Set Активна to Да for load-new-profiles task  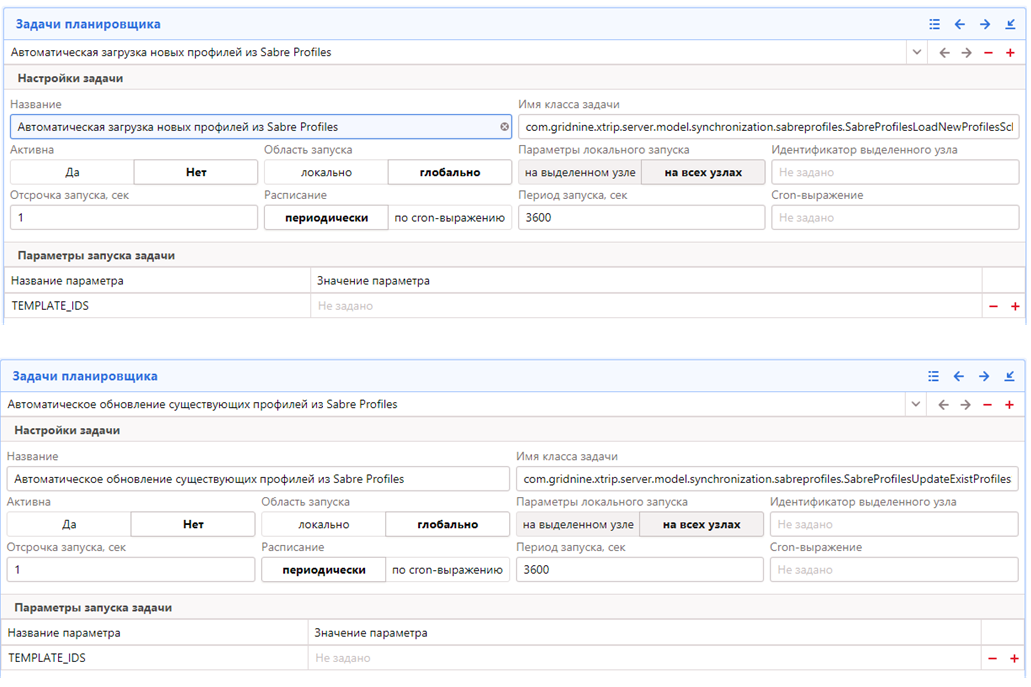click(72, 172)
